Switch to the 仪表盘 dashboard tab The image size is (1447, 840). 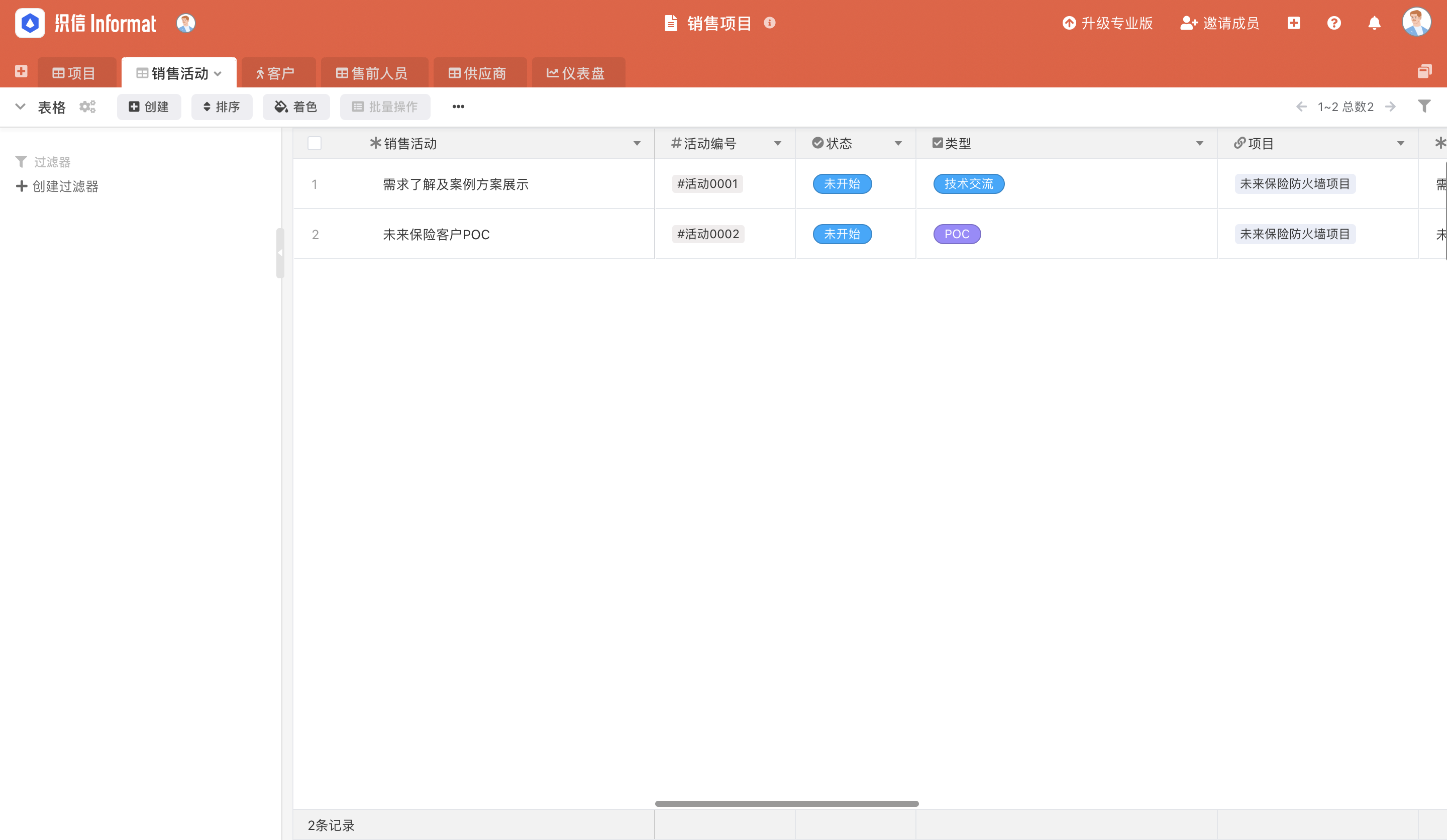578,73
